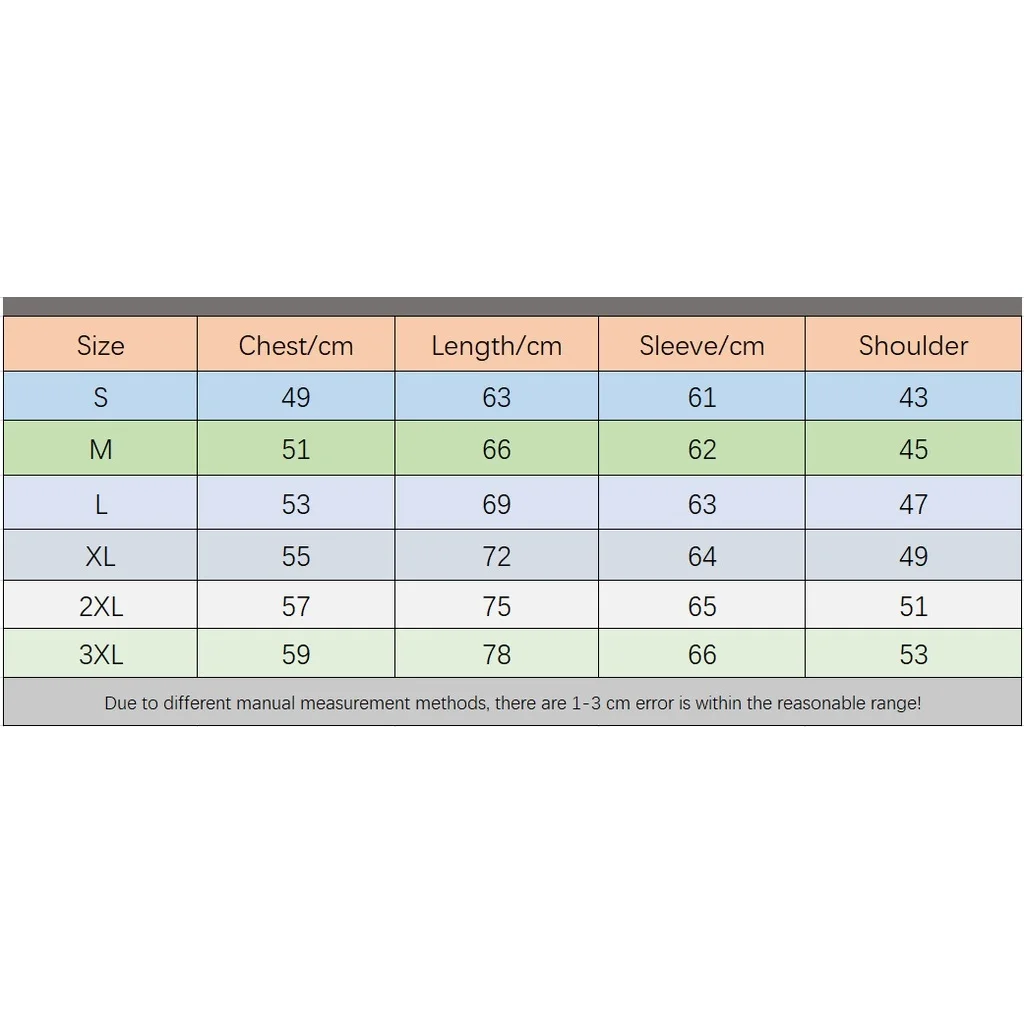
Task: Select the L size row label
Action: [101, 504]
